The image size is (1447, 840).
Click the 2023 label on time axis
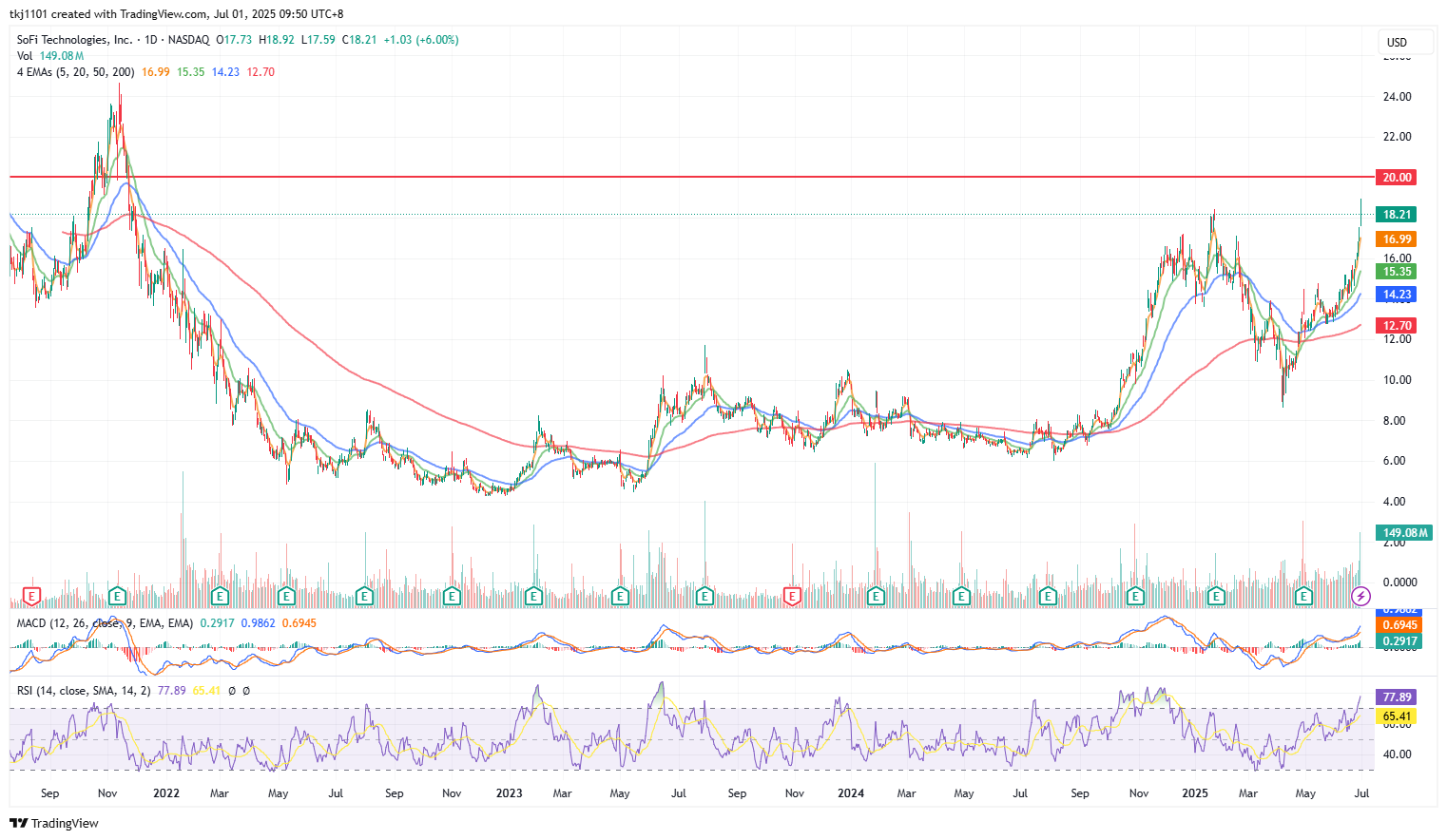tap(509, 793)
